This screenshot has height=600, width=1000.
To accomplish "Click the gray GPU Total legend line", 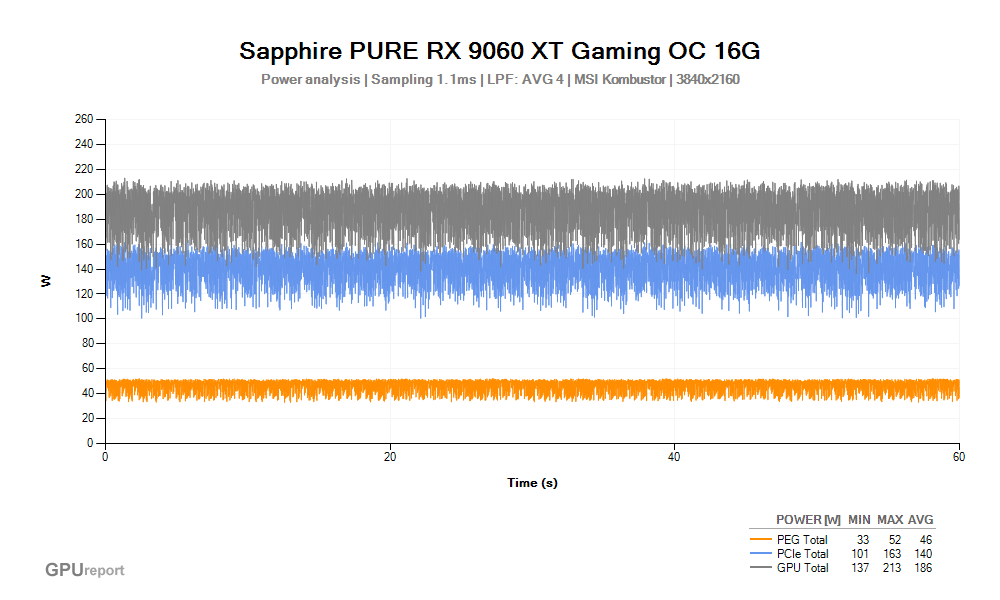I will (761, 567).
